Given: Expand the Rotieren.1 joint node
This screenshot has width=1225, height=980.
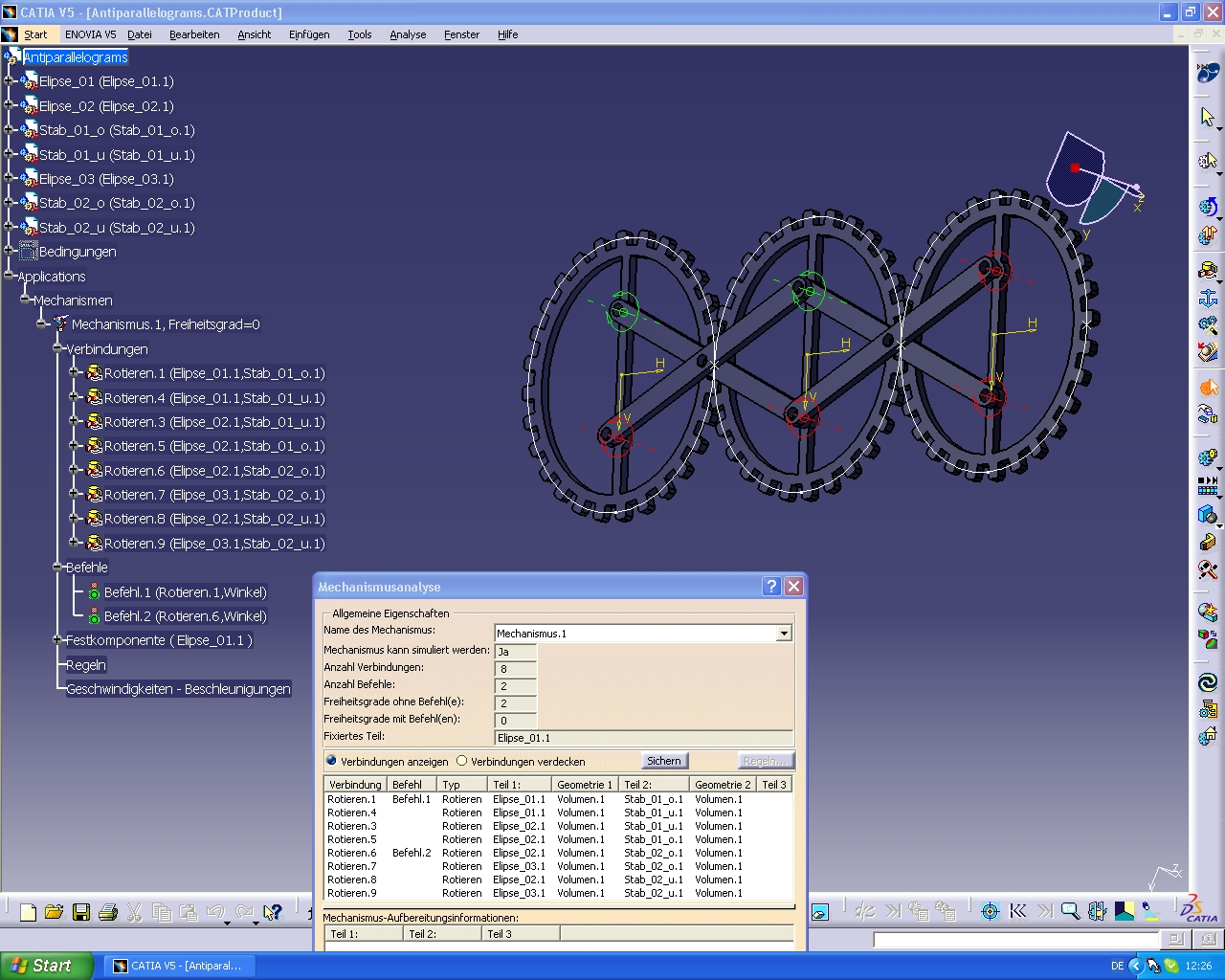Looking at the screenshot, I should [x=74, y=373].
